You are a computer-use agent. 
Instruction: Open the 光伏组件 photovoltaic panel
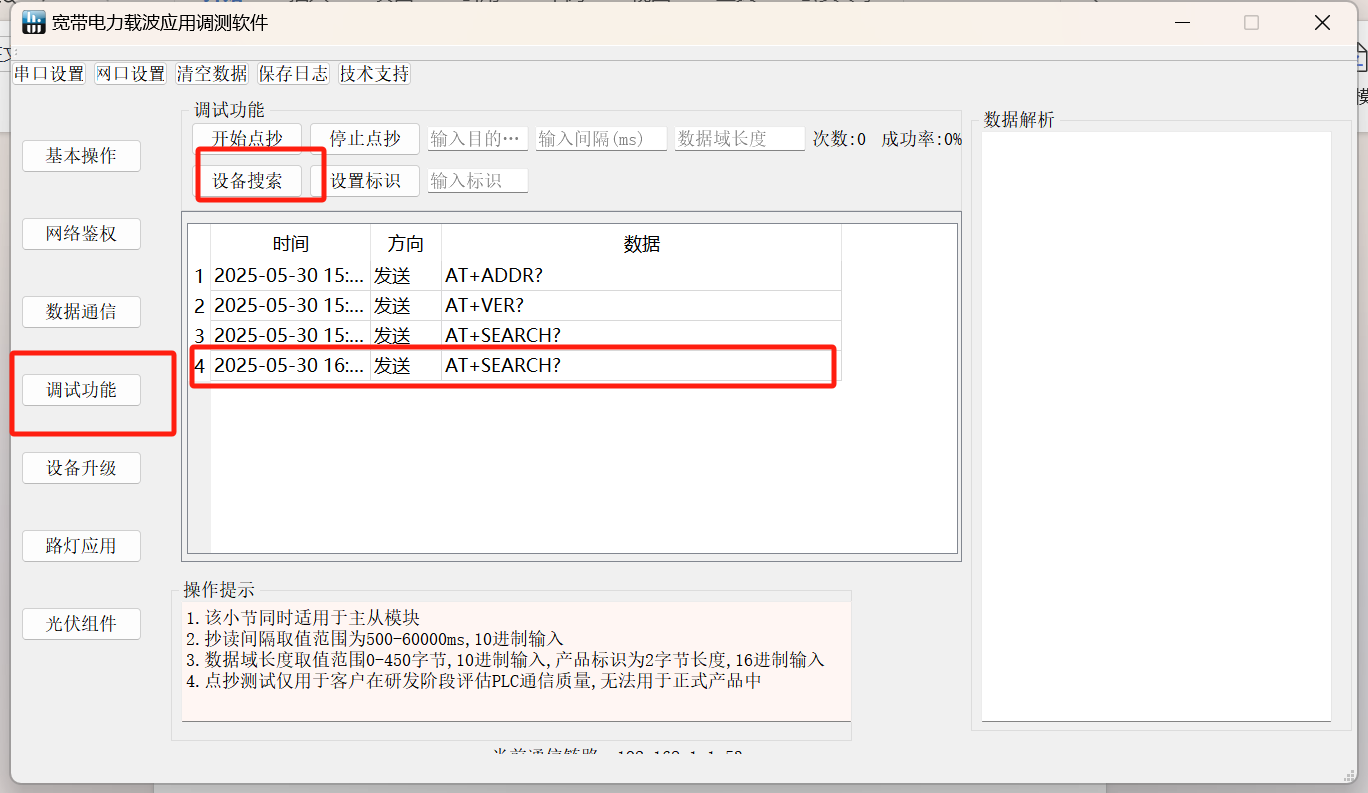tap(81, 623)
